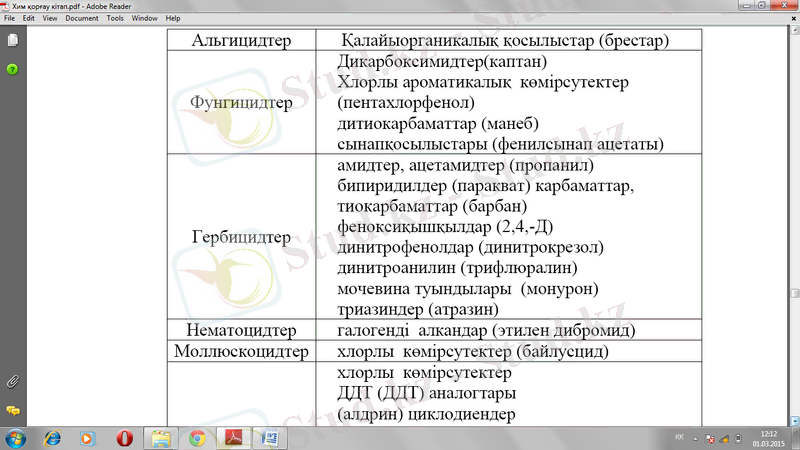Click the 'Фунгицидтер' table cell
800x450 pixels.
pos(241,102)
